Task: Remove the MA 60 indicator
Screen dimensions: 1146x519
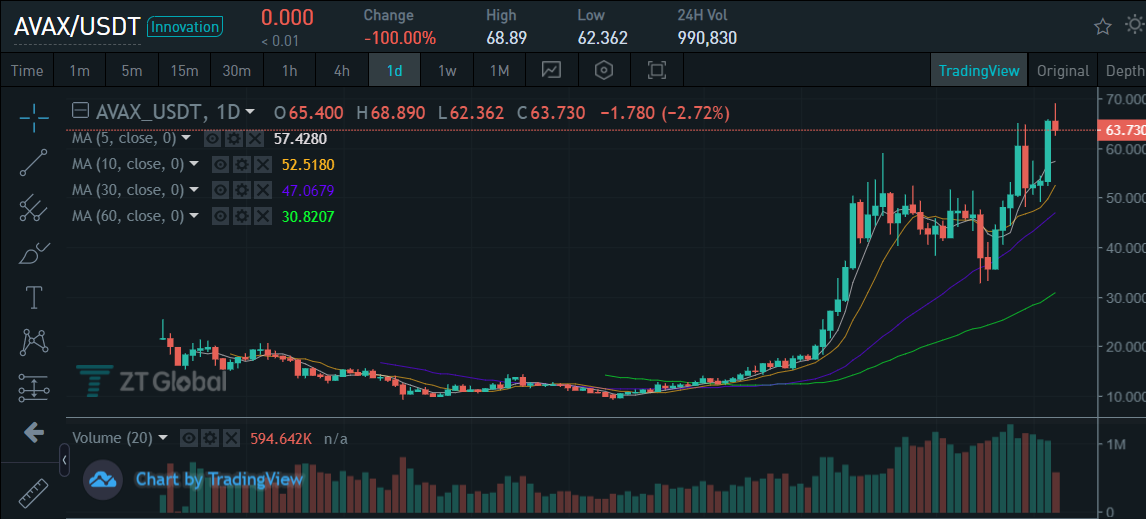Action: [x=262, y=216]
